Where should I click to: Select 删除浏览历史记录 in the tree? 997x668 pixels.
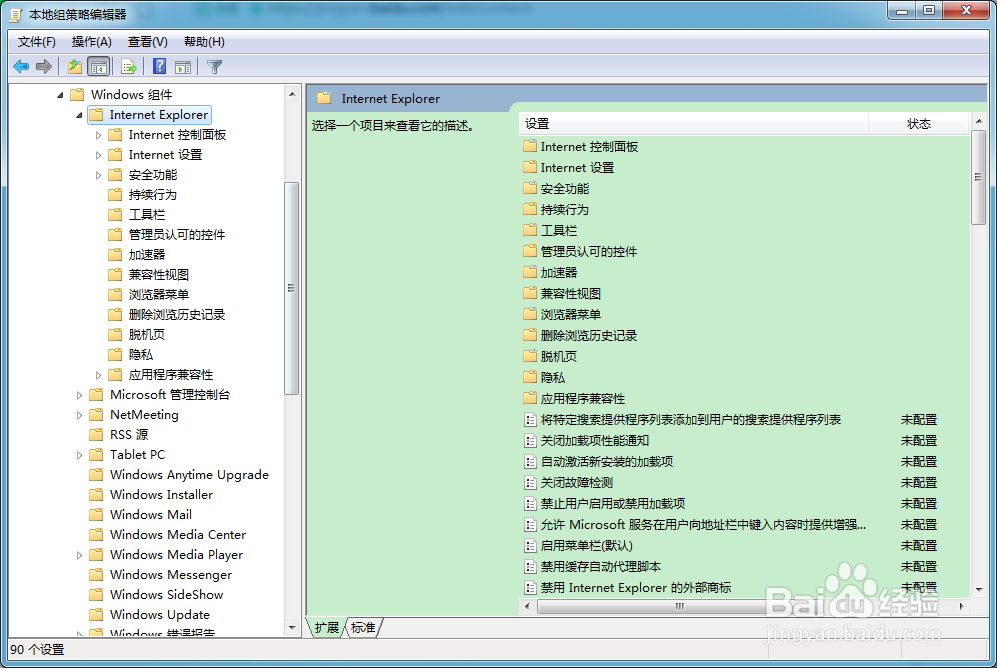pyautogui.click(x=177, y=315)
